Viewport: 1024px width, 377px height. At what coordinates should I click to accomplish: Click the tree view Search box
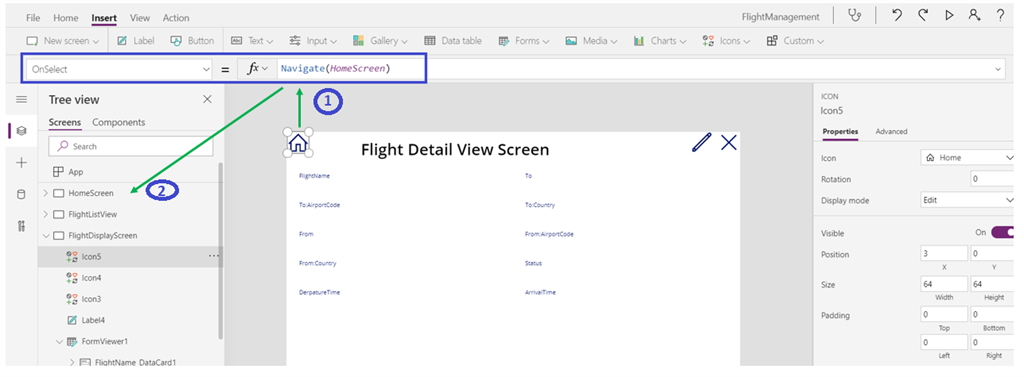tap(131, 146)
